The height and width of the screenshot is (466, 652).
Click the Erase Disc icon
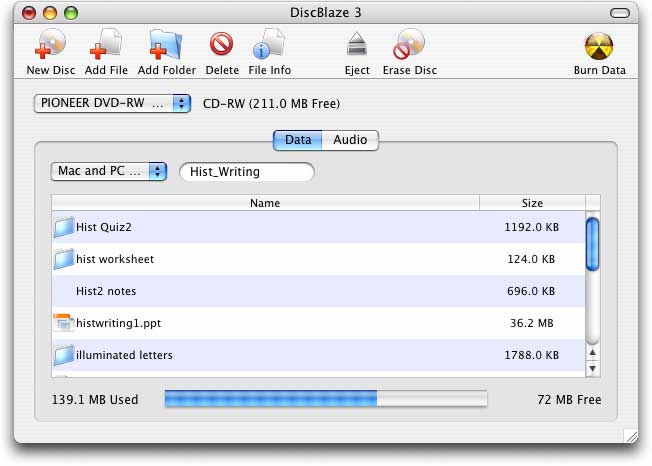[x=409, y=44]
